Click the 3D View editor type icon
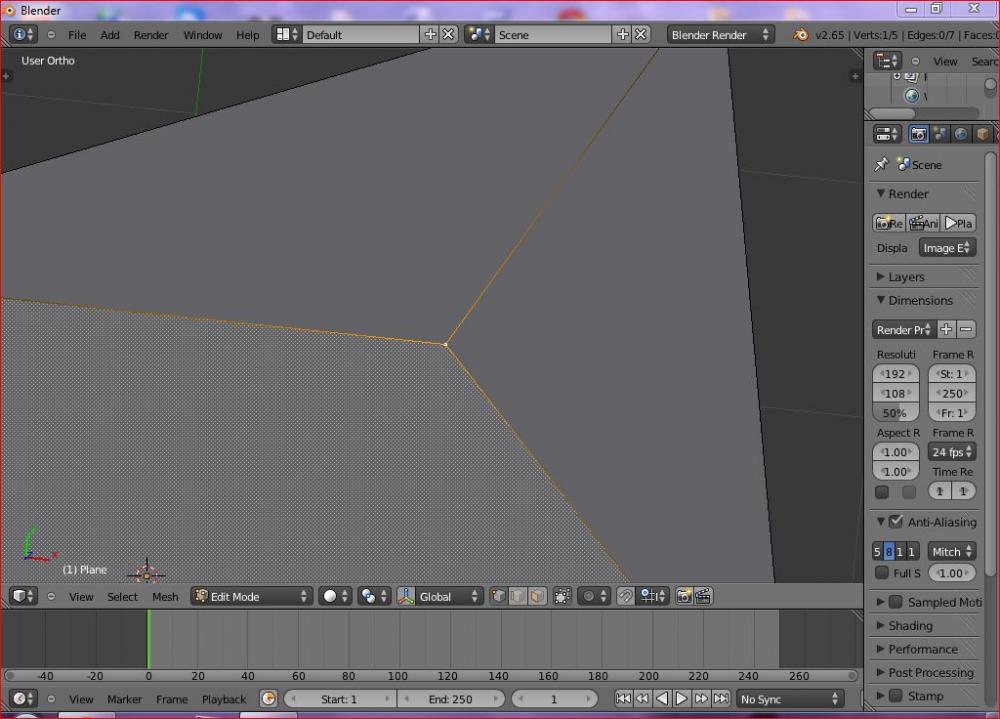 (23, 596)
